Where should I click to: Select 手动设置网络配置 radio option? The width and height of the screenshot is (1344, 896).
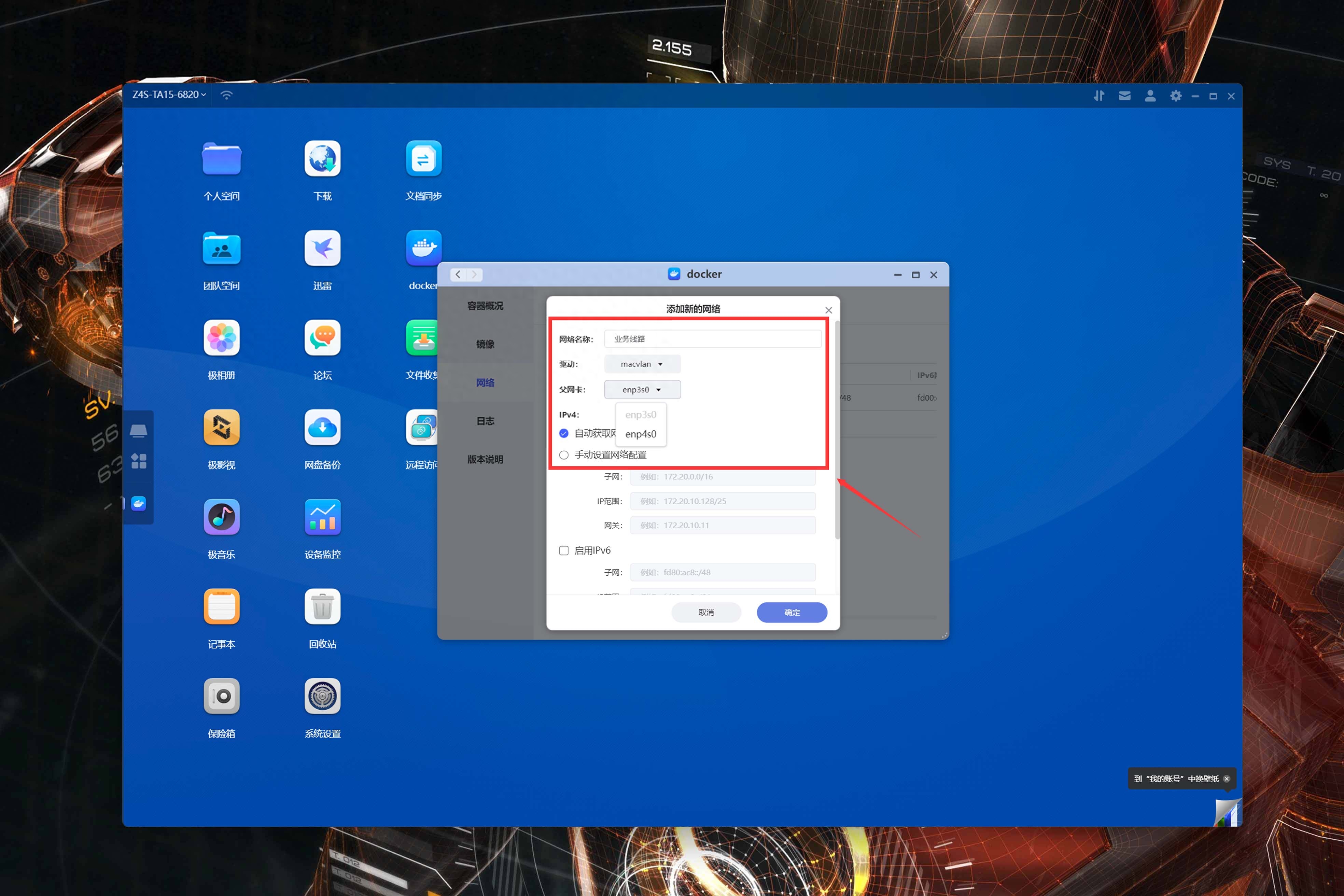click(563, 455)
